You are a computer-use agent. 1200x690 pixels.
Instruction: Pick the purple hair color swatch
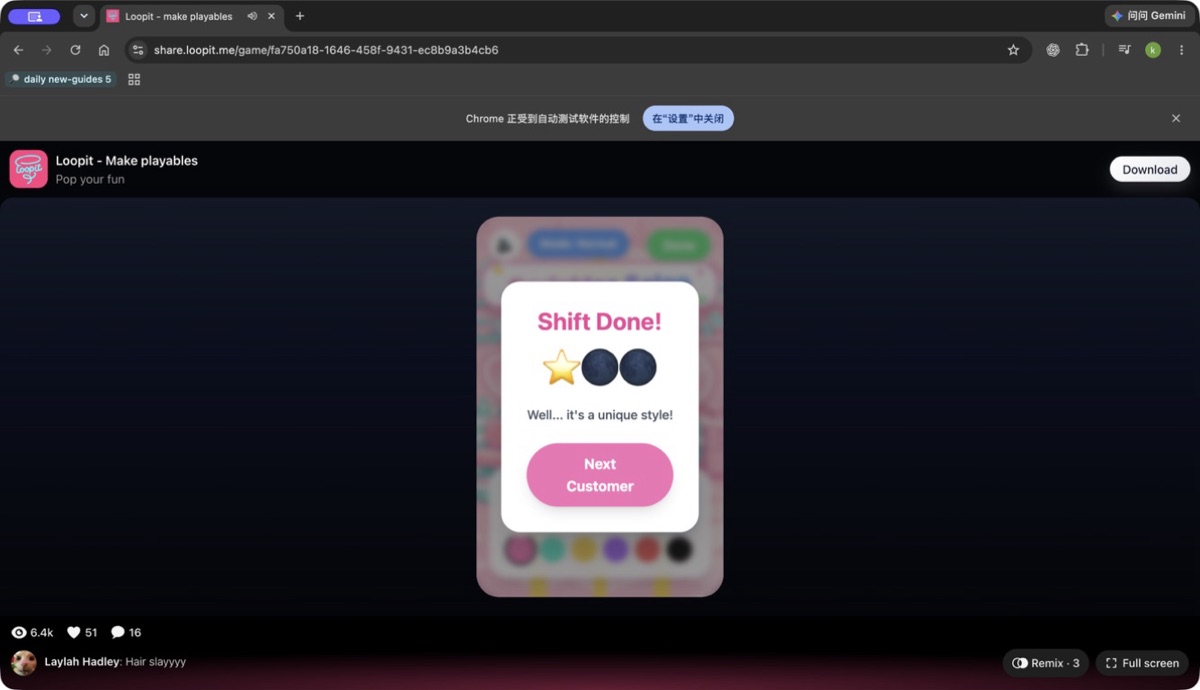coord(616,548)
